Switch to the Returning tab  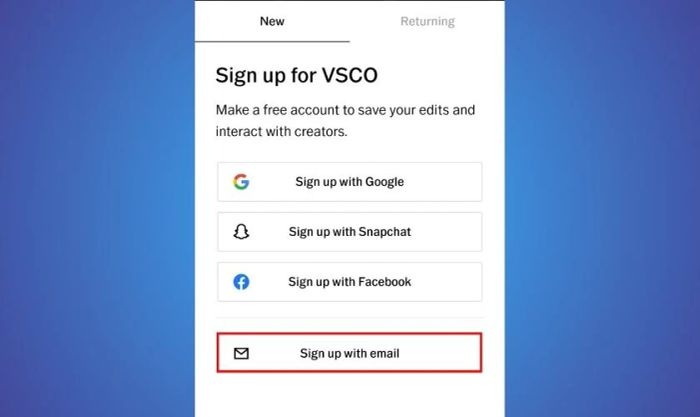(x=427, y=21)
